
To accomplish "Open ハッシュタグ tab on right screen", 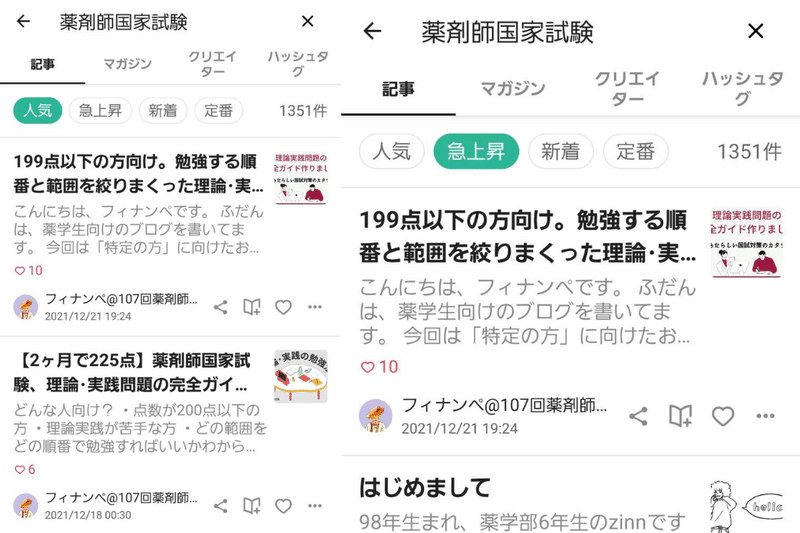I will point(742,88).
